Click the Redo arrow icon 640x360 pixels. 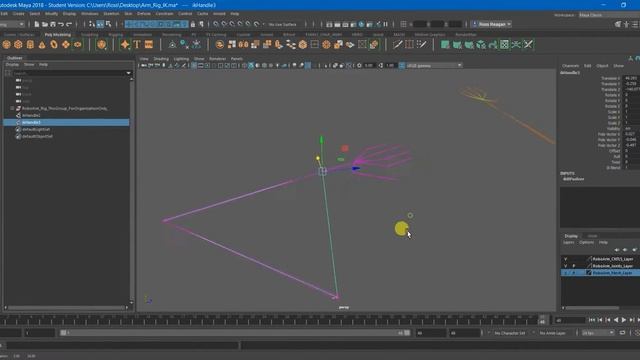coord(69,24)
